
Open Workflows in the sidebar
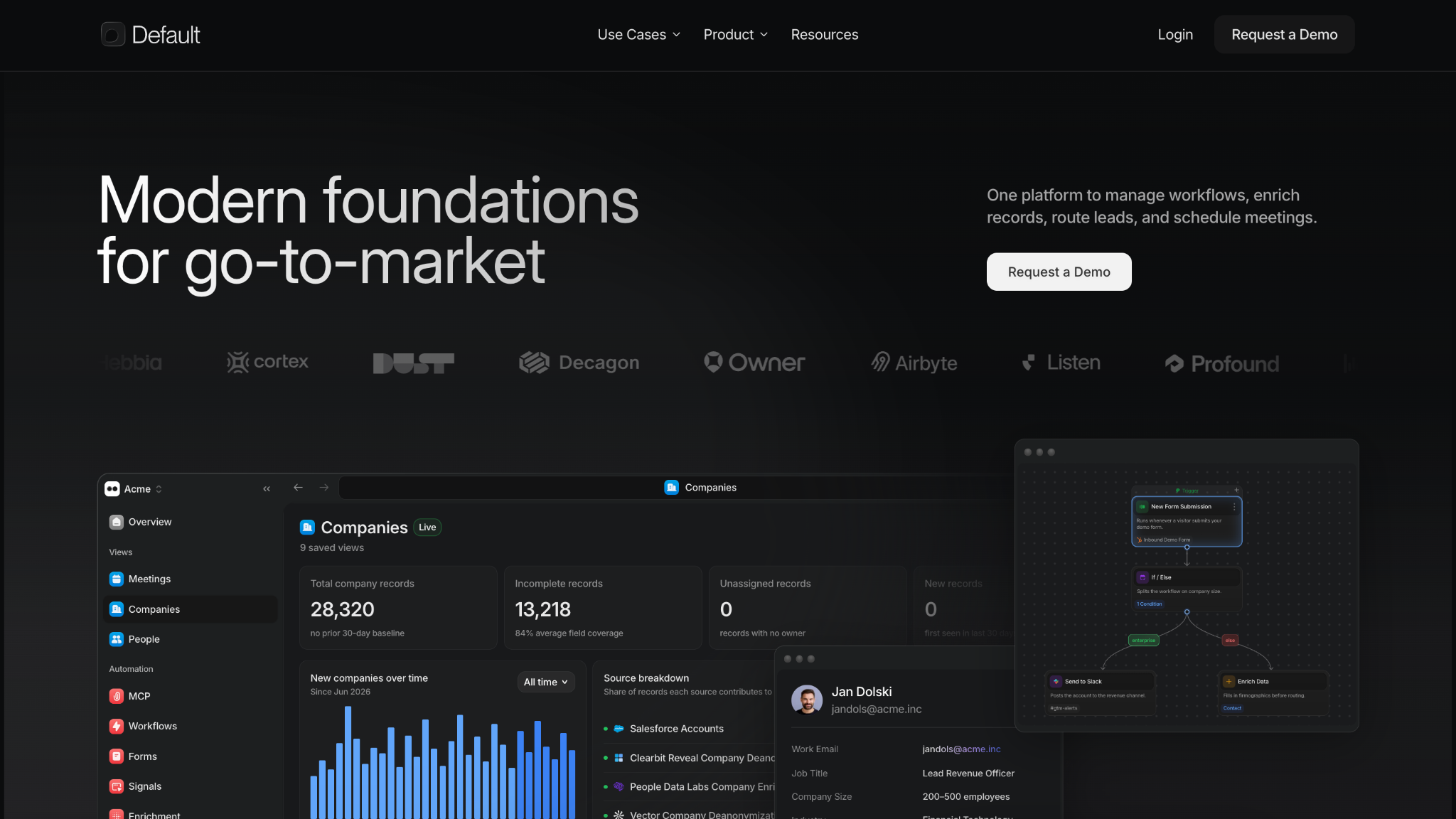tap(191, 726)
